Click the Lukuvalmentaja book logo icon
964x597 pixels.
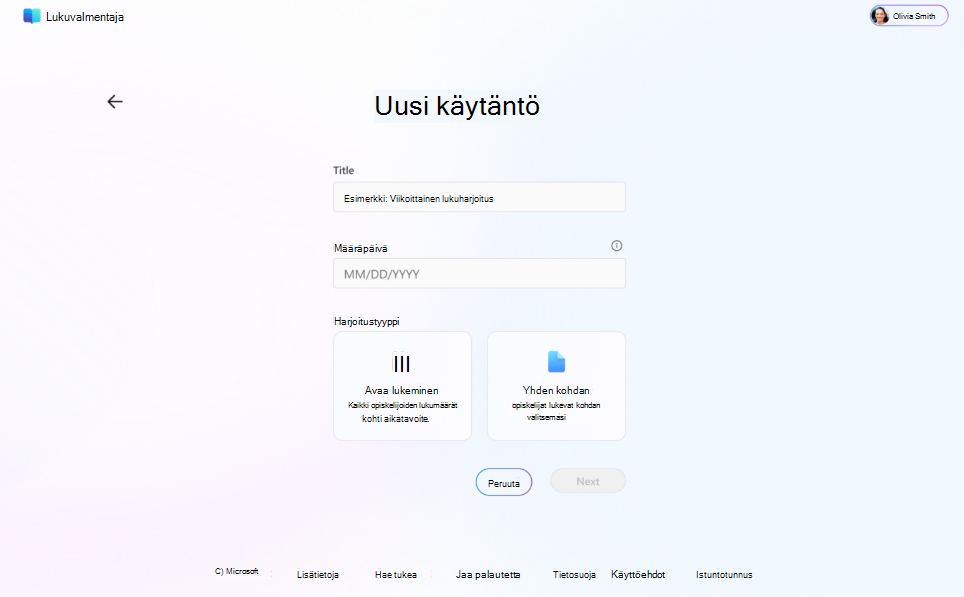click(x=32, y=17)
